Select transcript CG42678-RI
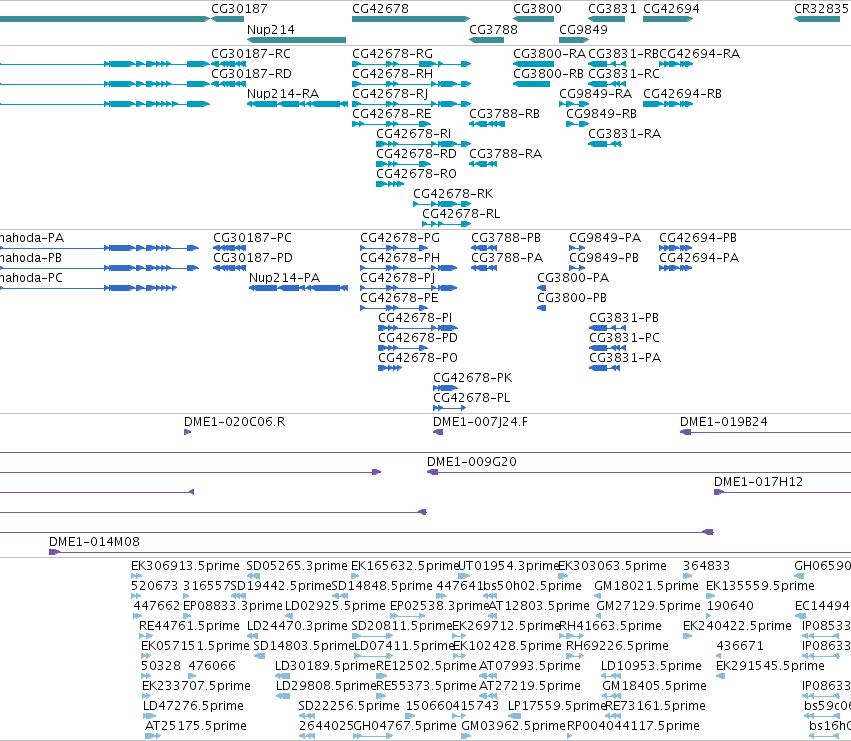This screenshot has width=851, height=741. (x=413, y=134)
